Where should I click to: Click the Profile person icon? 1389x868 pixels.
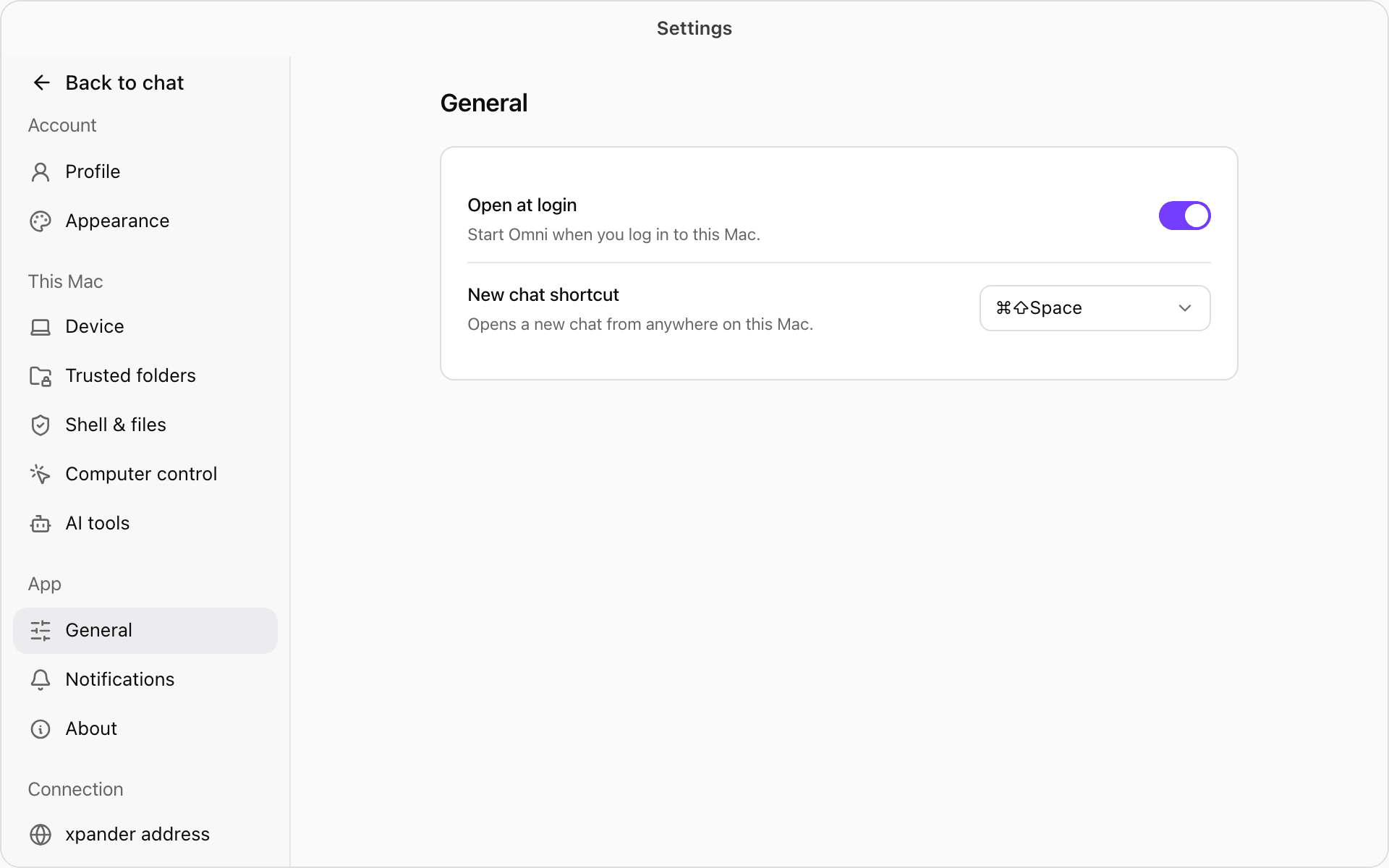(x=41, y=172)
